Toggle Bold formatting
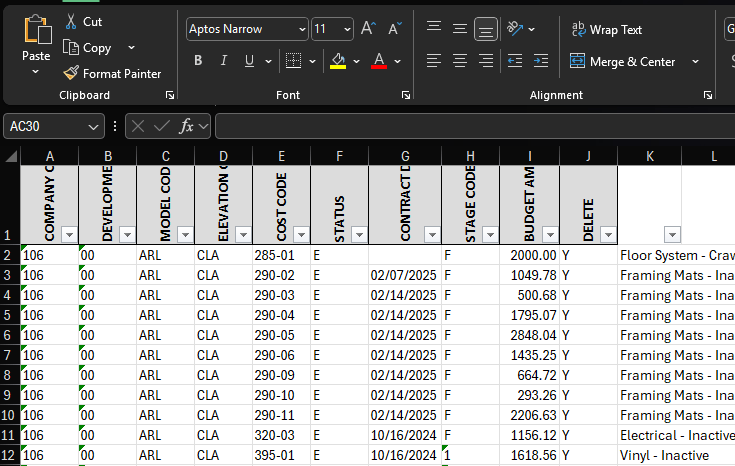 coord(198,60)
